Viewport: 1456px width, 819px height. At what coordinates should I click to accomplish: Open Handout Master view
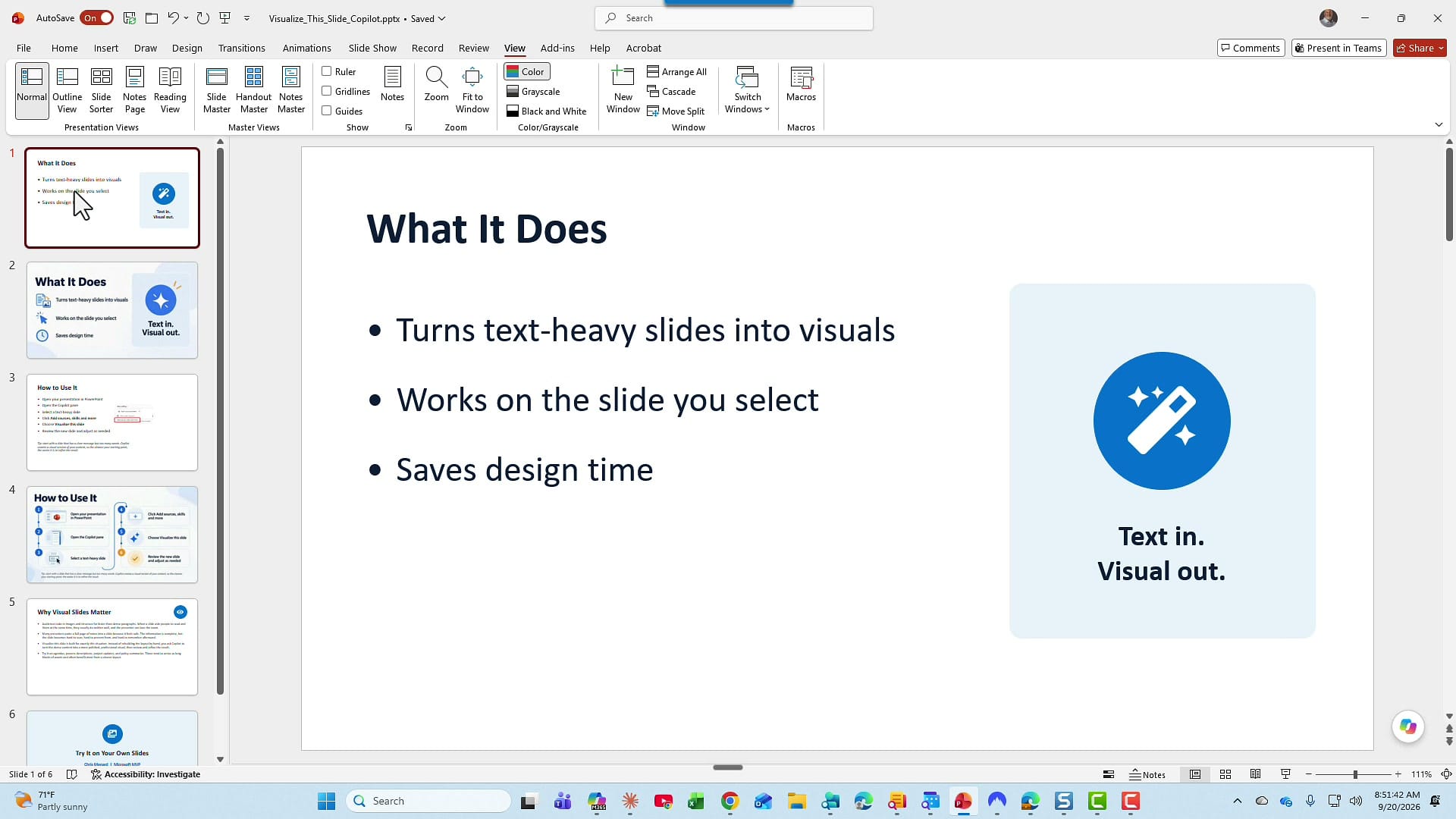coord(253,90)
